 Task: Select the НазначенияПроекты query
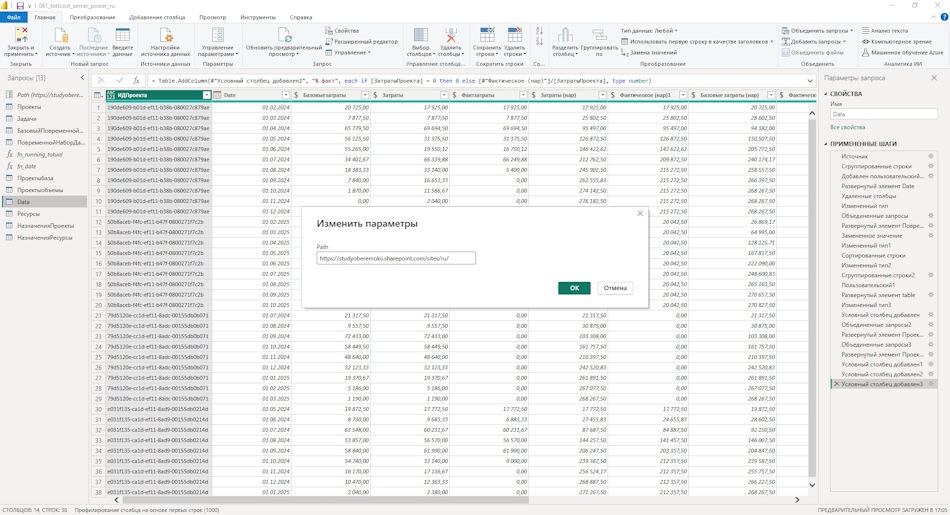[x=45, y=225]
